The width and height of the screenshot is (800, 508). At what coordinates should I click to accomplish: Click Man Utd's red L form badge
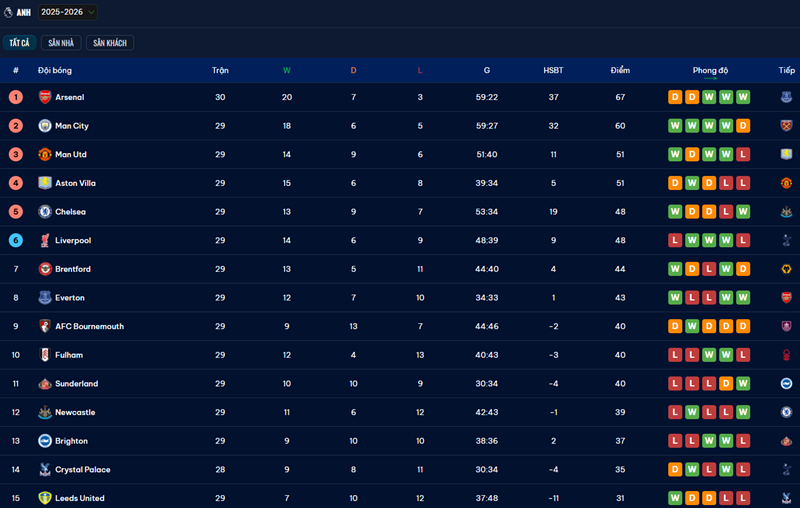coord(742,155)
